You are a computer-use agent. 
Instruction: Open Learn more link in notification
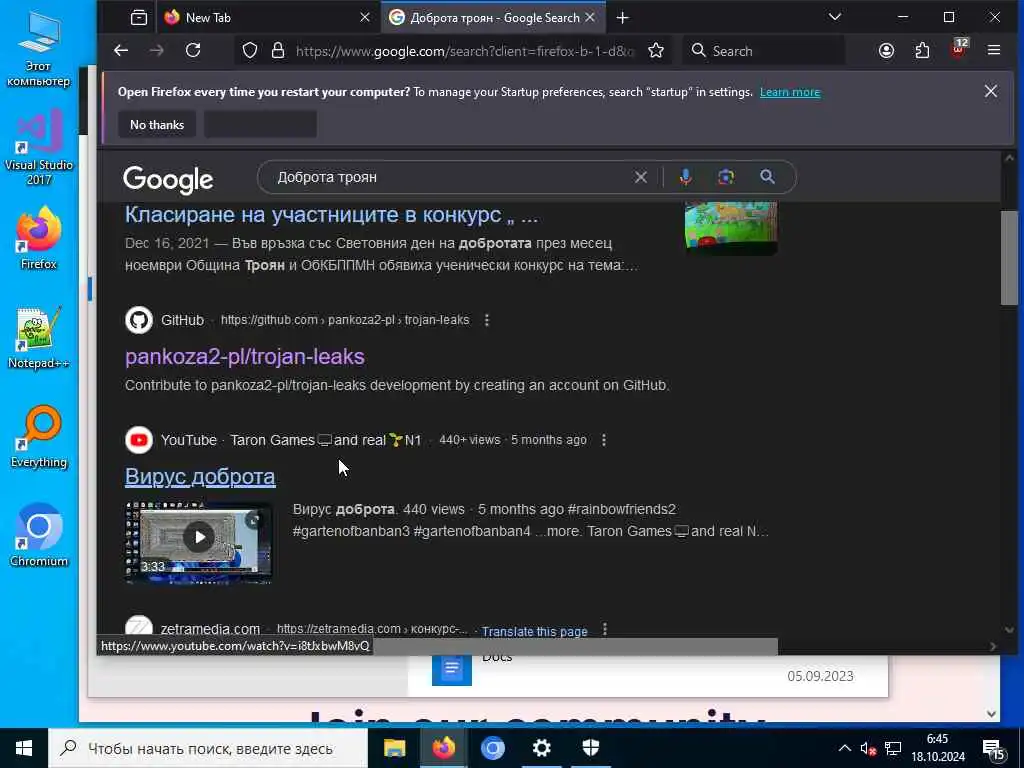(x=790, y=92)
